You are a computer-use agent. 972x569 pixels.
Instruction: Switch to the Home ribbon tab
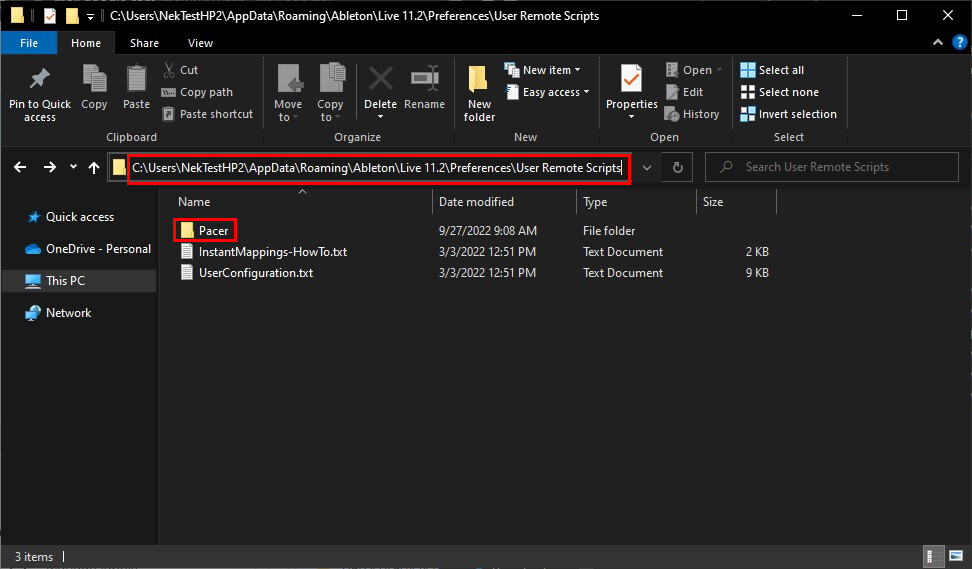tap(86, 43)
